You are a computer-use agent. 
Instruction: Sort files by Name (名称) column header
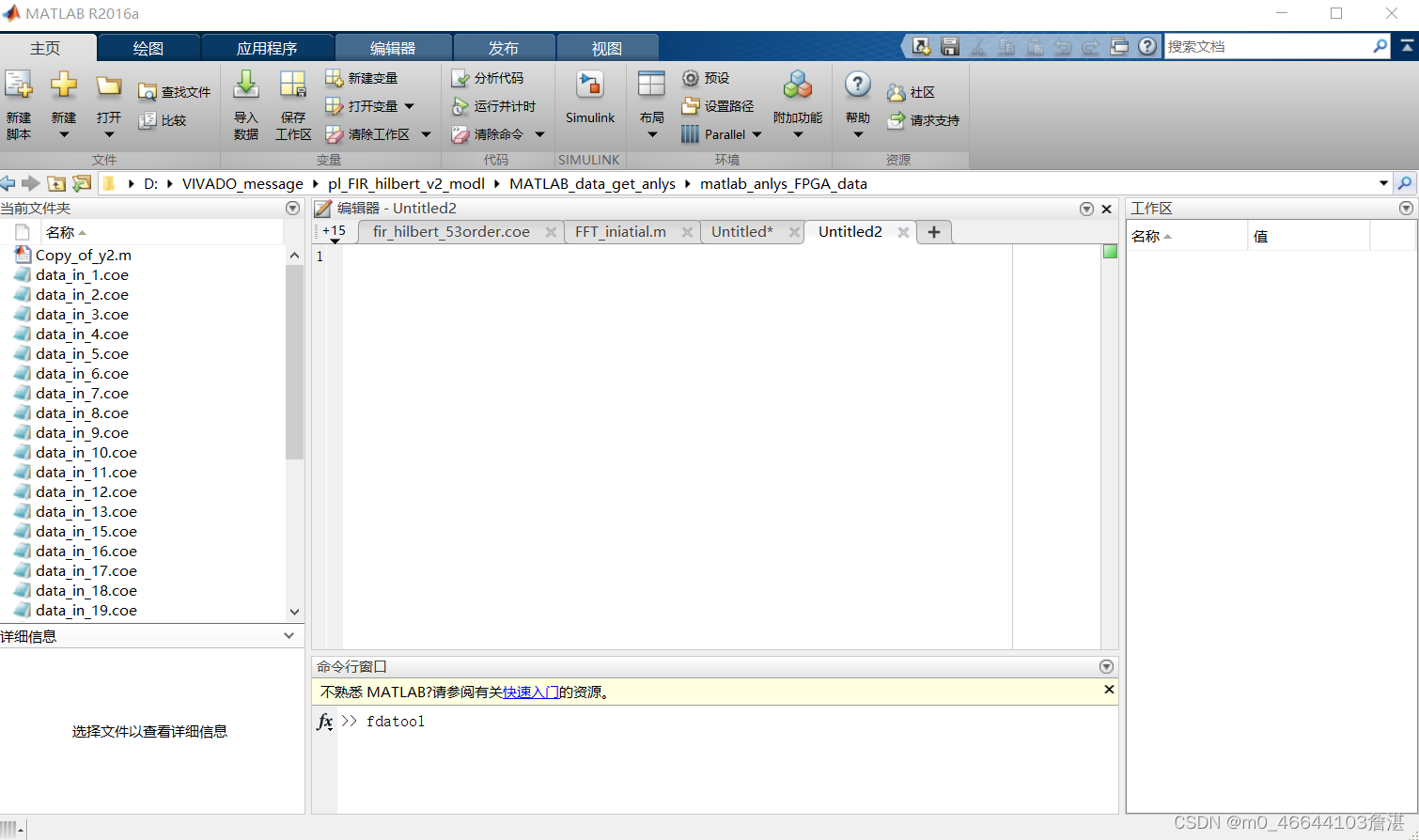(x=60, y=232)
